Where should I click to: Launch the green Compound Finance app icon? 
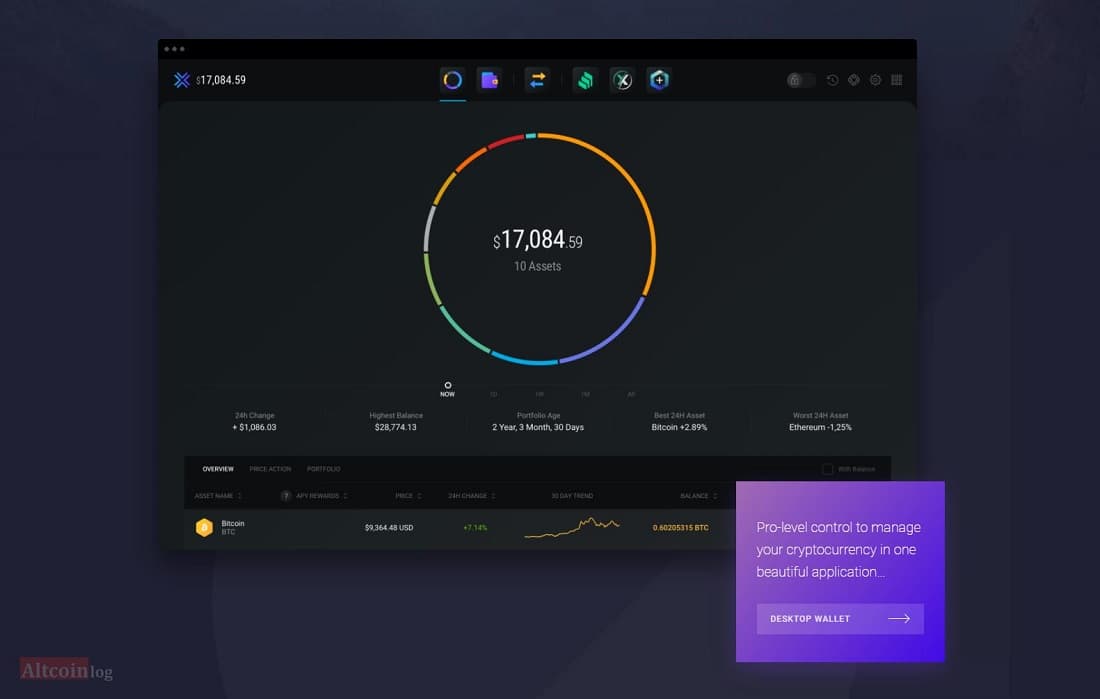(585, 80)
